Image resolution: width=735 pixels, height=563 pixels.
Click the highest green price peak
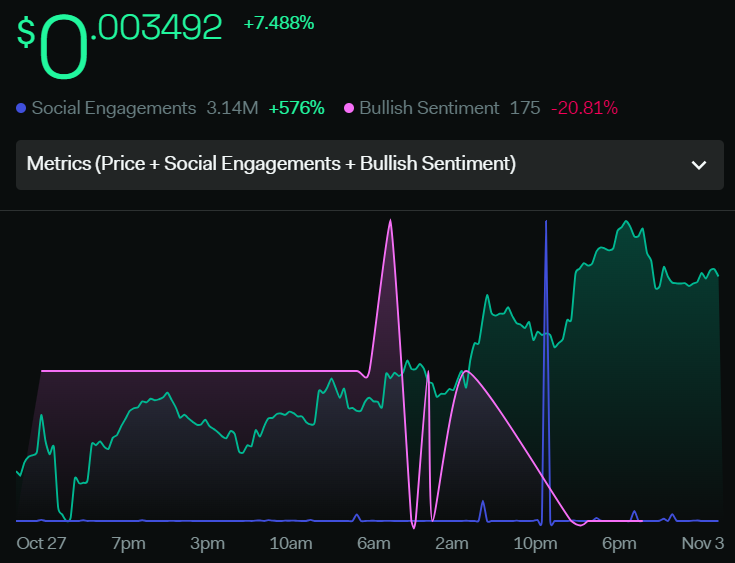click(625, 221)
